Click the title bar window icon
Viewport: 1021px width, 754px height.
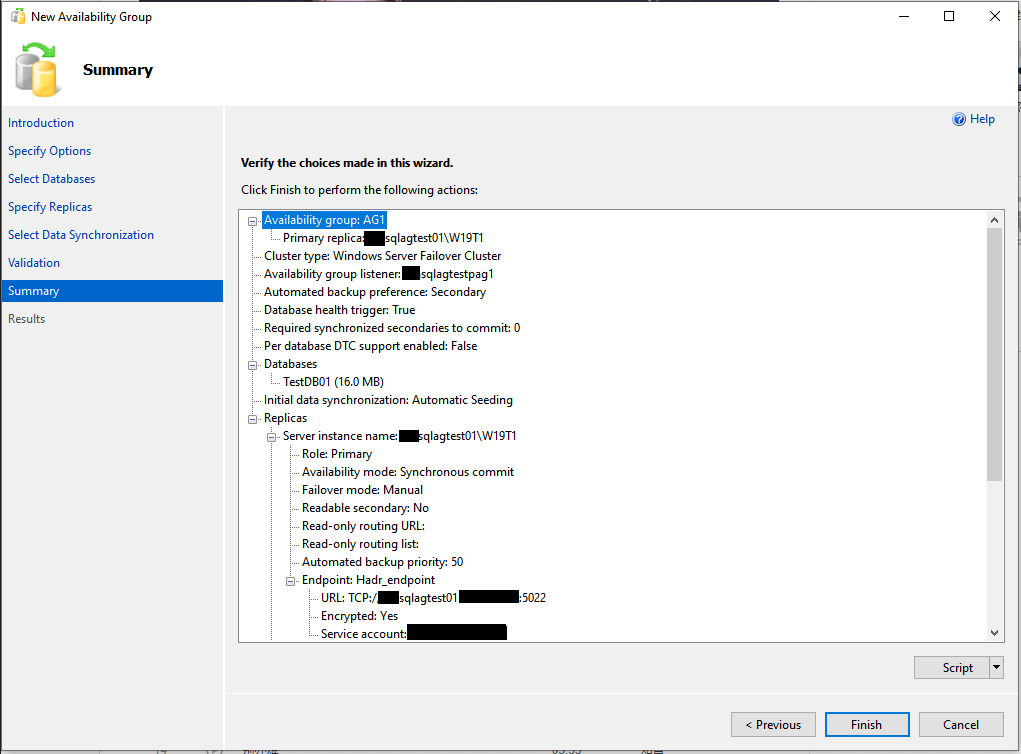point(18,16)
